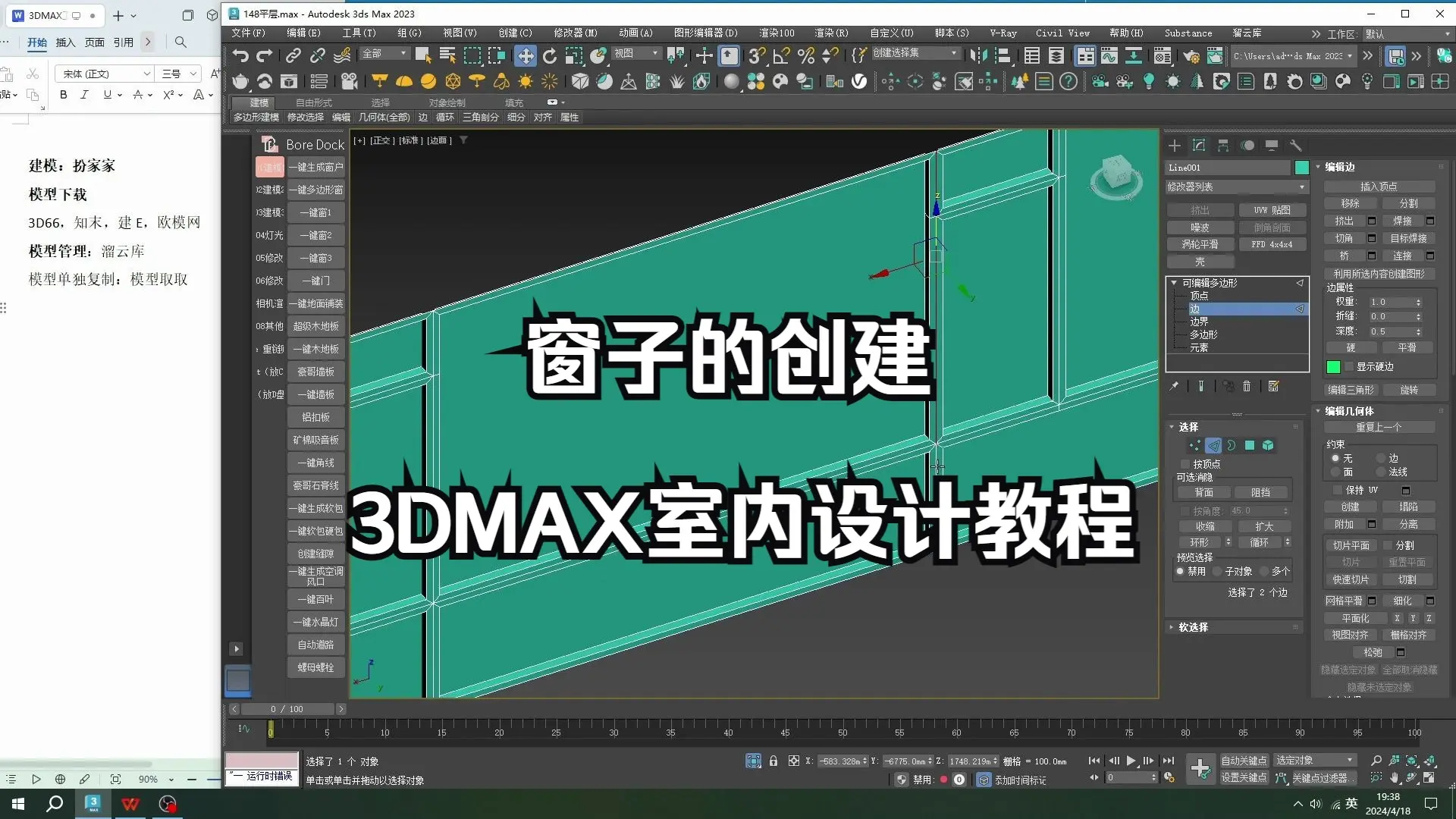Click the Mirror tool icon
1456x819 pixels.
click(978, 55)
